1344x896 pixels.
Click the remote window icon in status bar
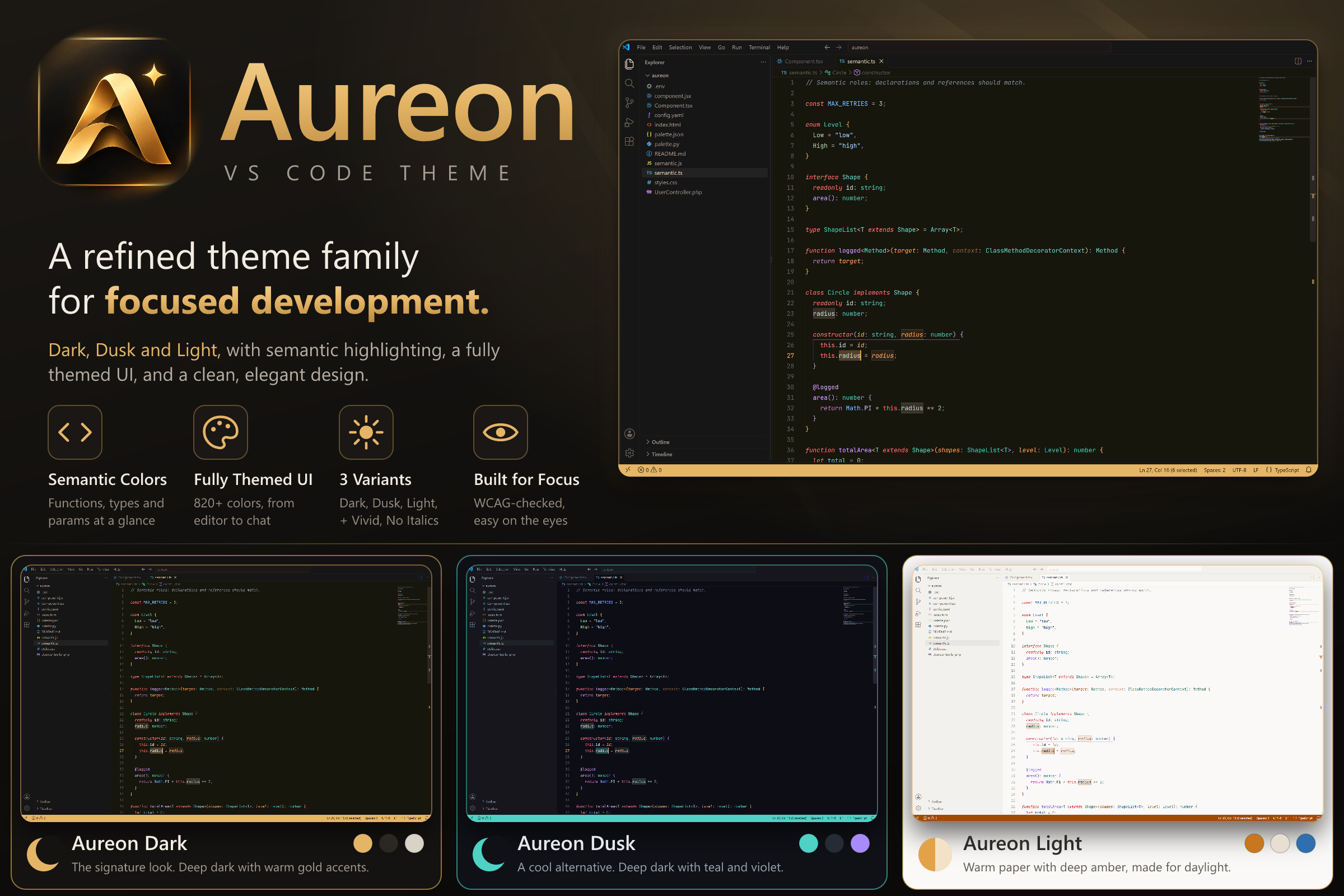[x=627, y=470]
